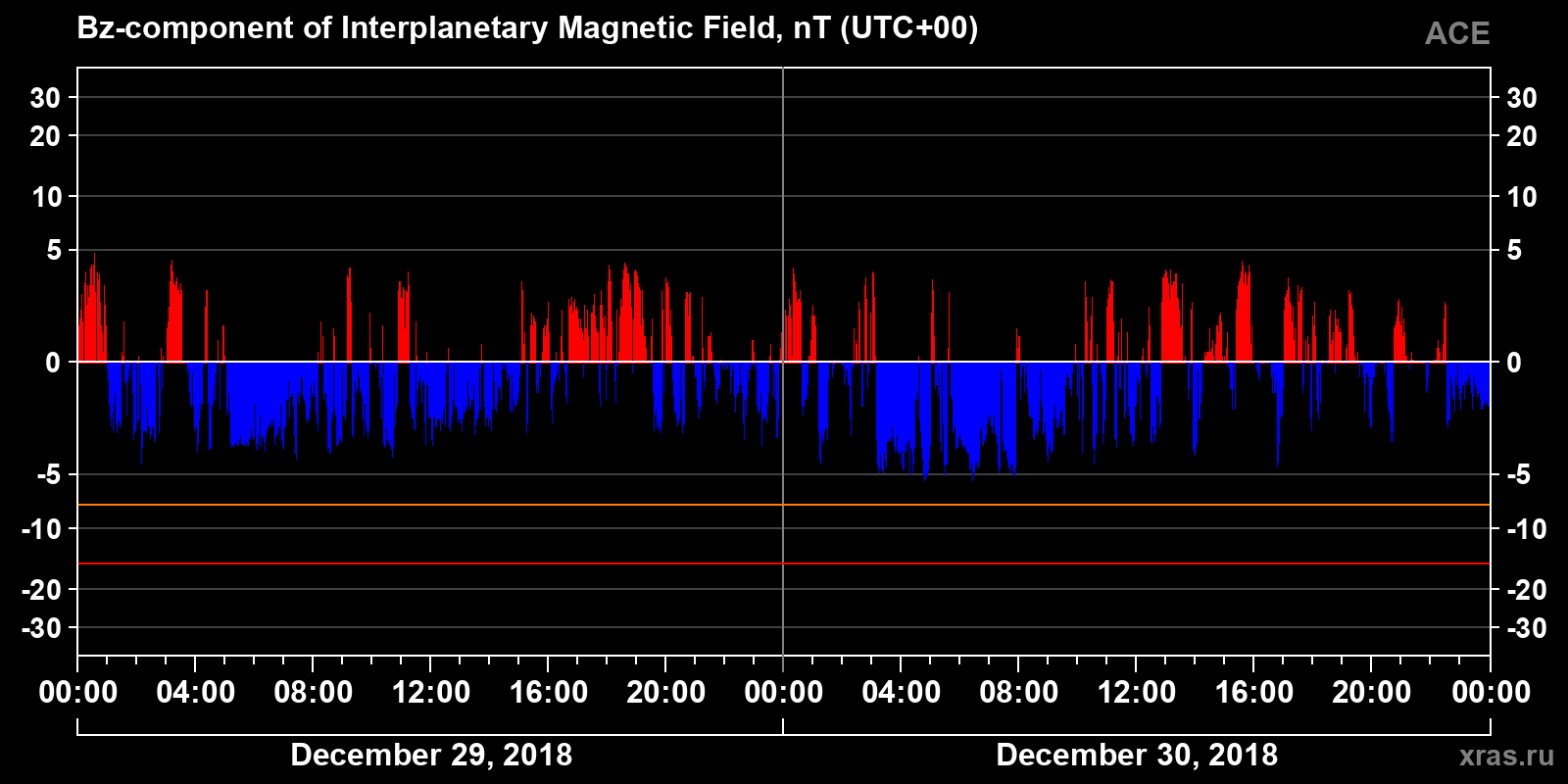Click the left axis value 10

pos(46,197)
